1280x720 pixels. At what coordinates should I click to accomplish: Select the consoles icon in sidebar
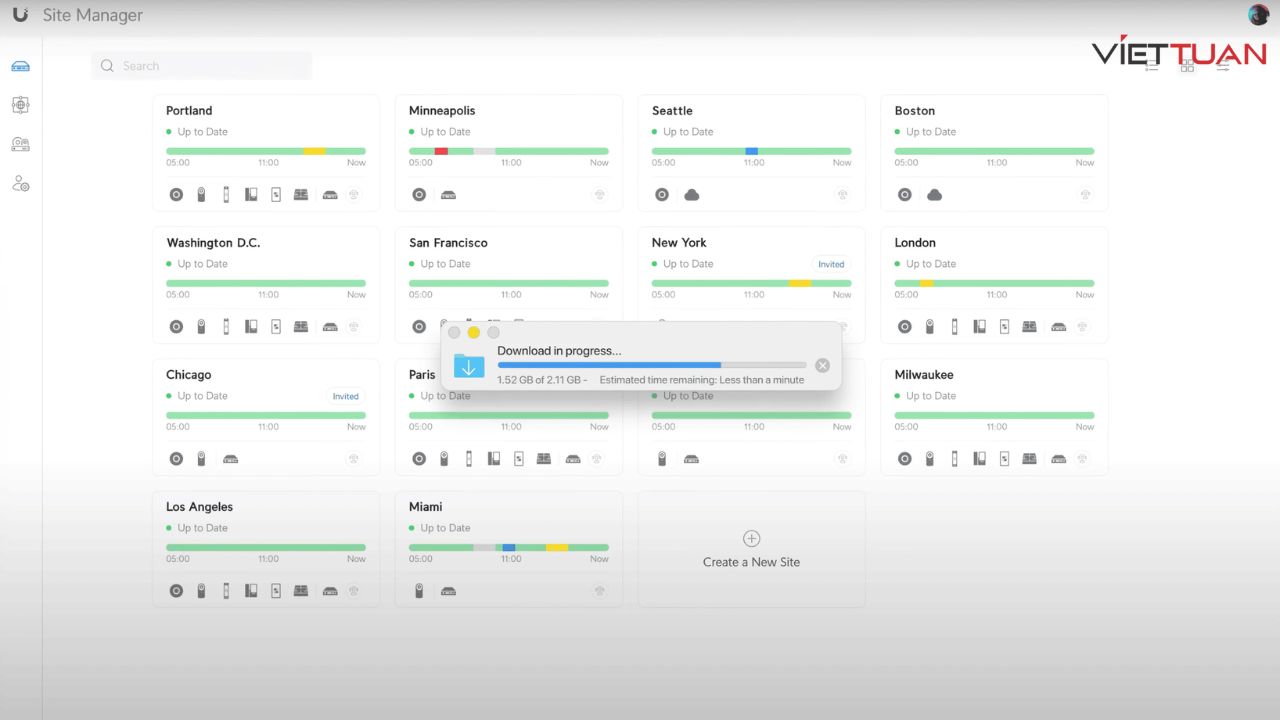click(x=20, y=66)
